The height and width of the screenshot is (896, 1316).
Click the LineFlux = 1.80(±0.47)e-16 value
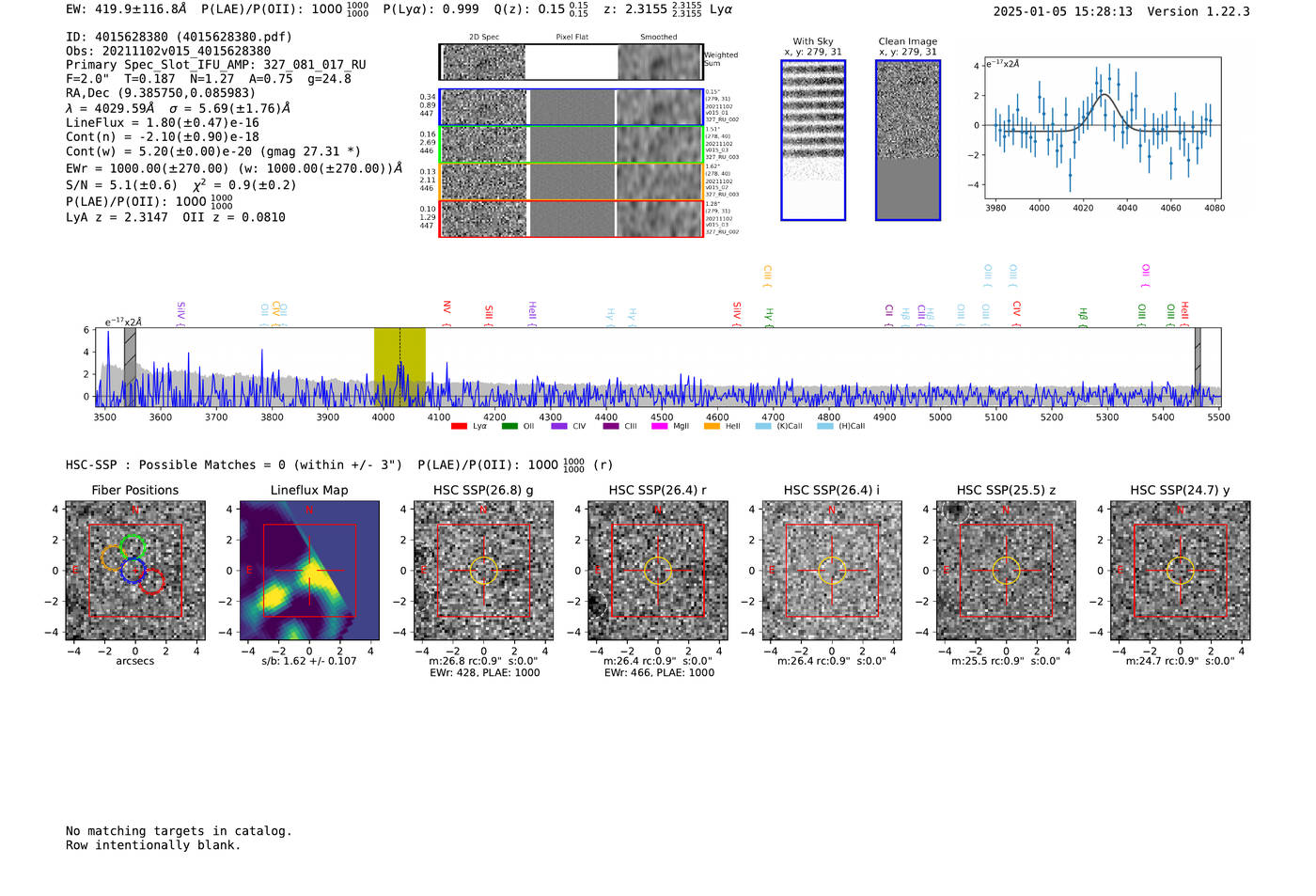click(163, 122)
